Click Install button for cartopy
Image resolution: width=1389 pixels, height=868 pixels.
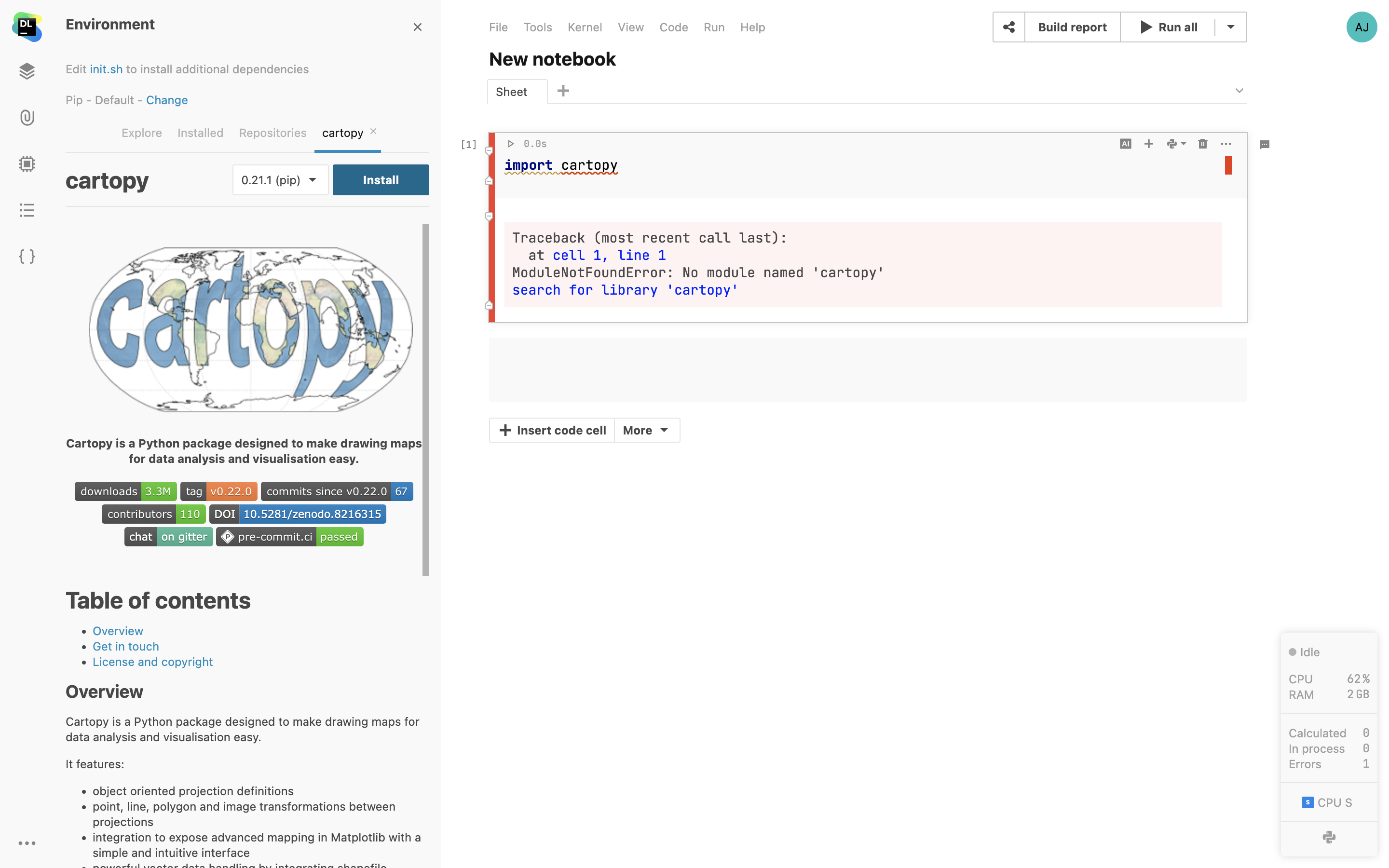(381, 180)
